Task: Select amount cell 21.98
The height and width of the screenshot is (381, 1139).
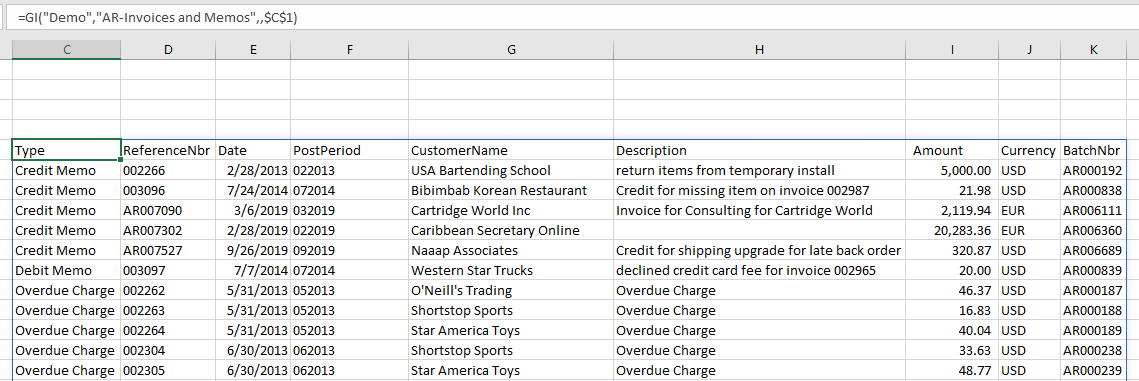Action: tap(952, 191)
